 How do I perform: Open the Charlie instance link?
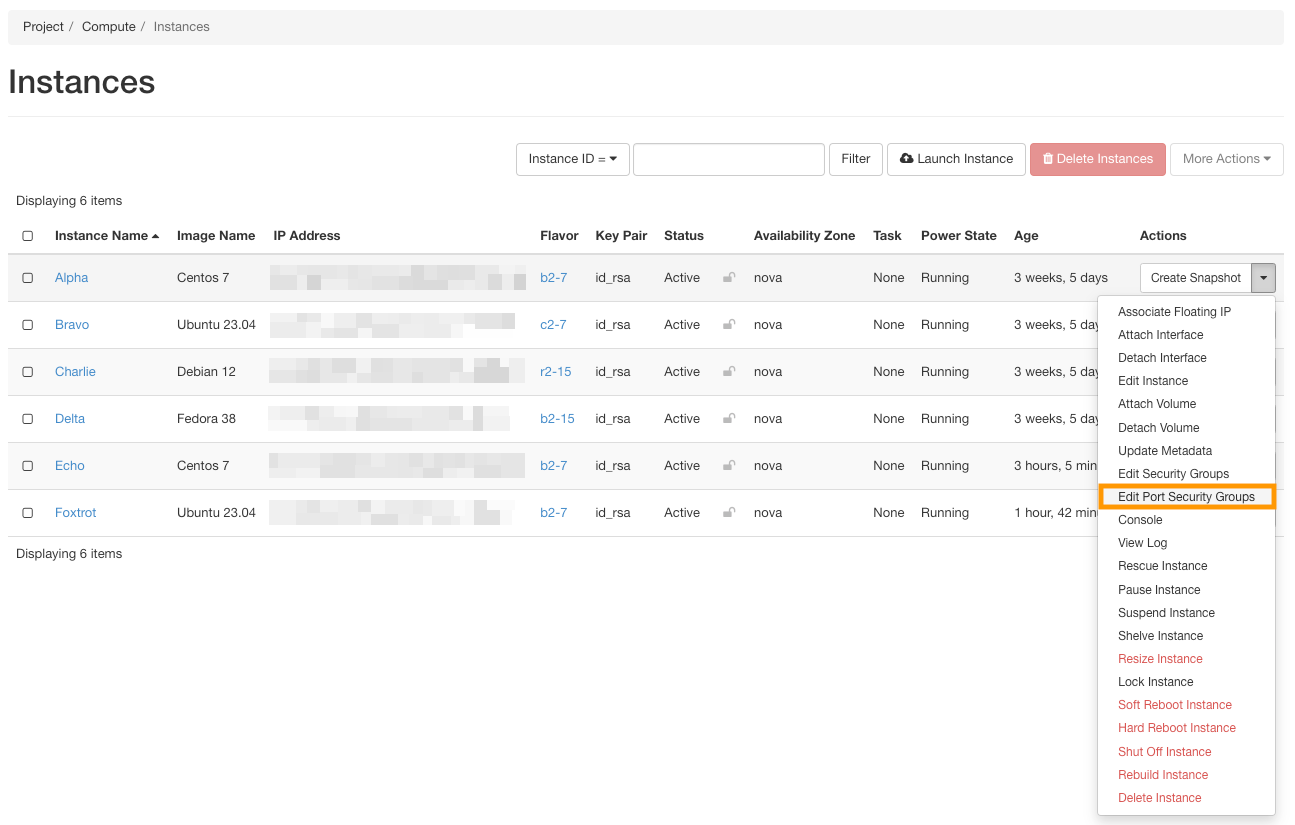click(75, 372)
